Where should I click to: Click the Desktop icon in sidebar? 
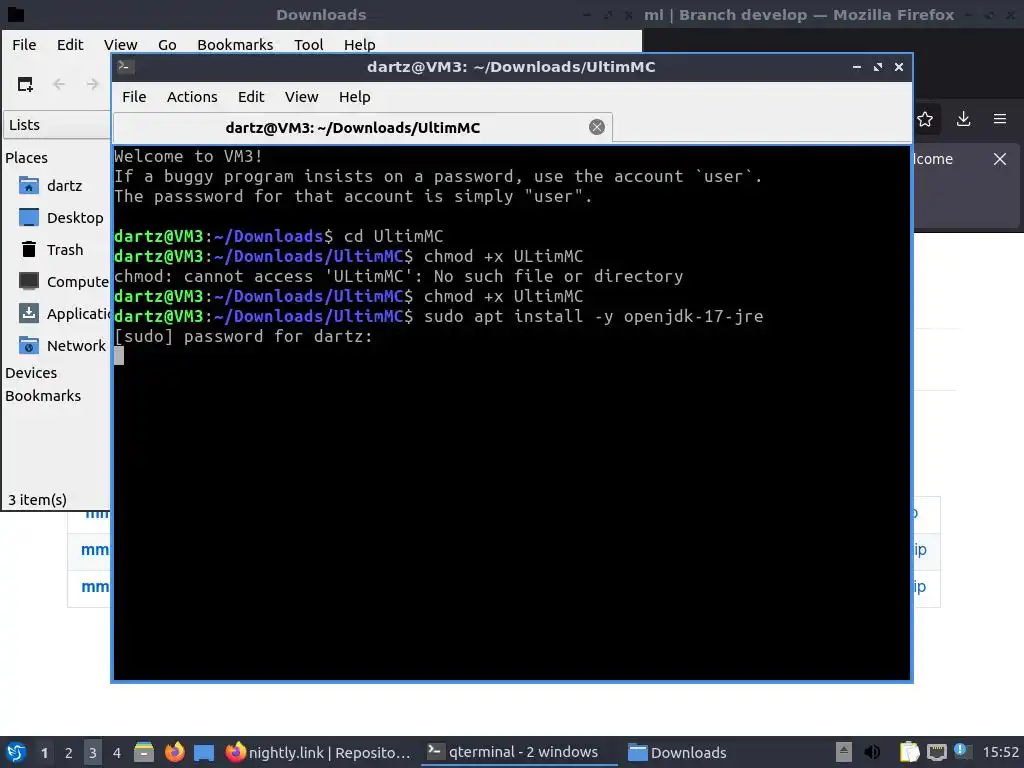pyautogui.click(x=29, y=217)
